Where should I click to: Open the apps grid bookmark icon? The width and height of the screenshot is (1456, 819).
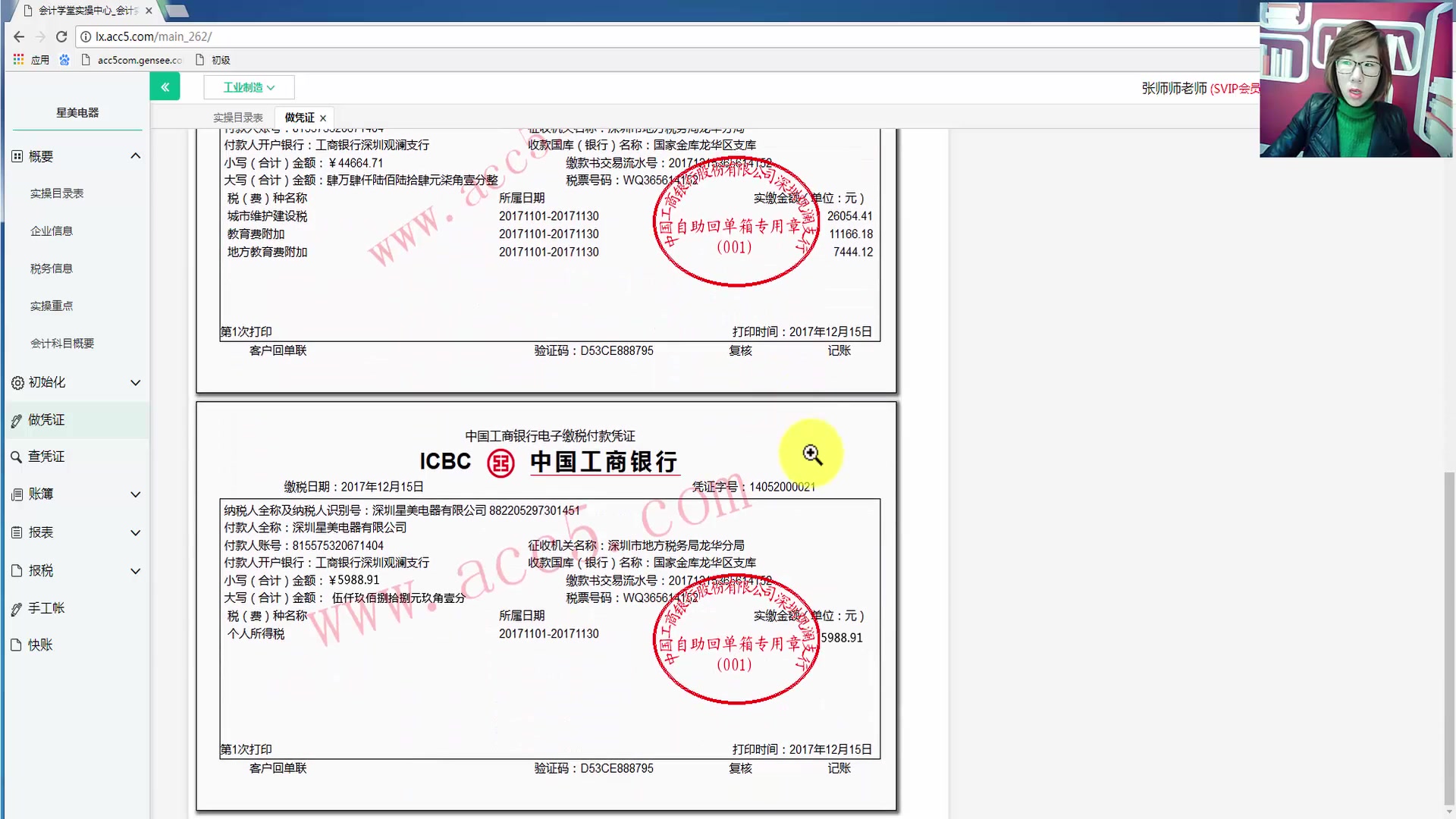click(x=19, y=59)
